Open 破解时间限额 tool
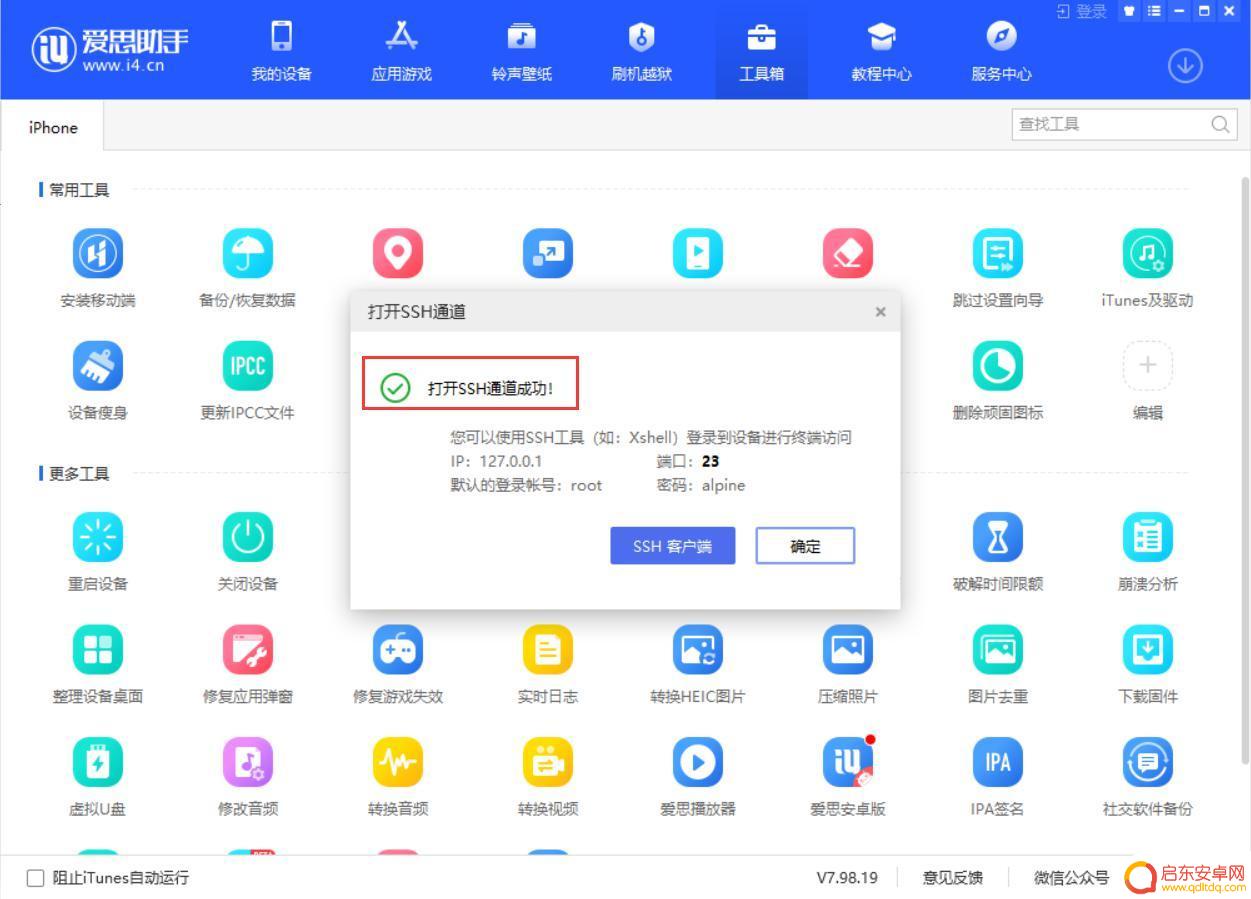Viewport: 1251px width, 899px height. click(x=998, y=538)
